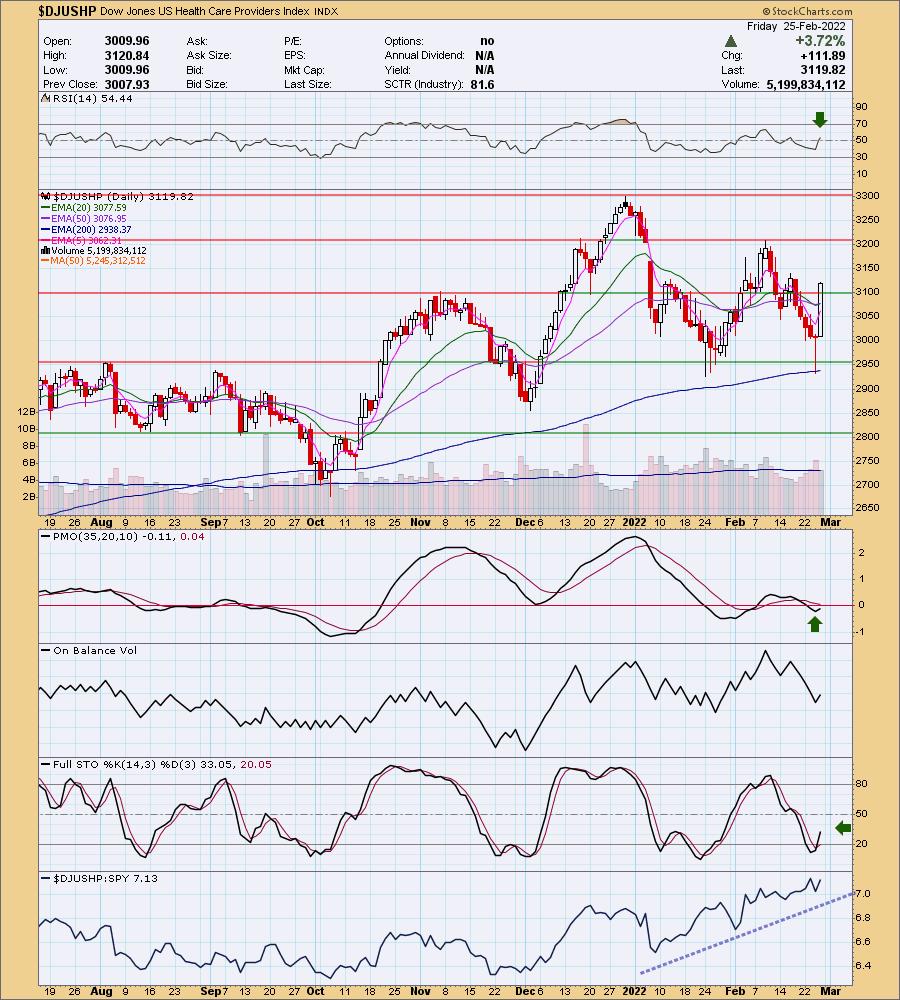This screenshot has width=900, height=1000.
Task: Click the 'EMA(5) 3062.31' legend entry
Action: (x=86, y=240)
